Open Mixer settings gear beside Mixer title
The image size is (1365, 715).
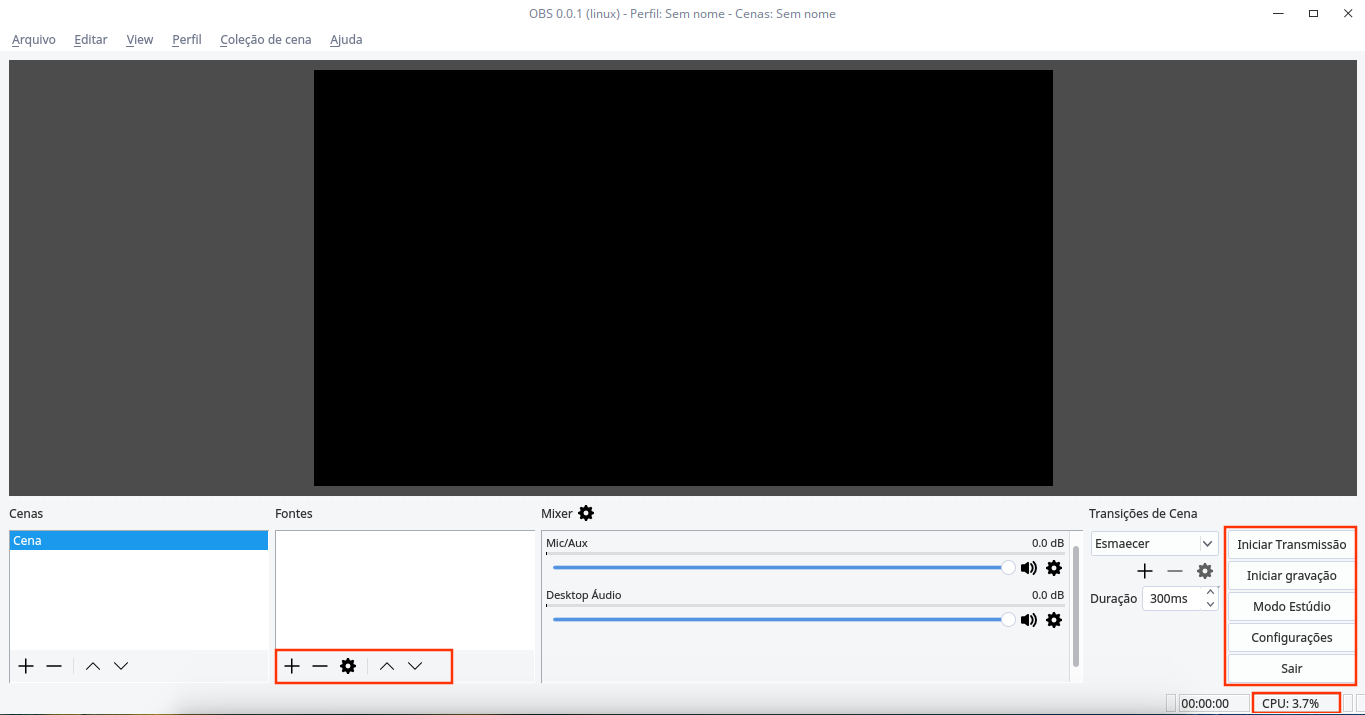586,513
